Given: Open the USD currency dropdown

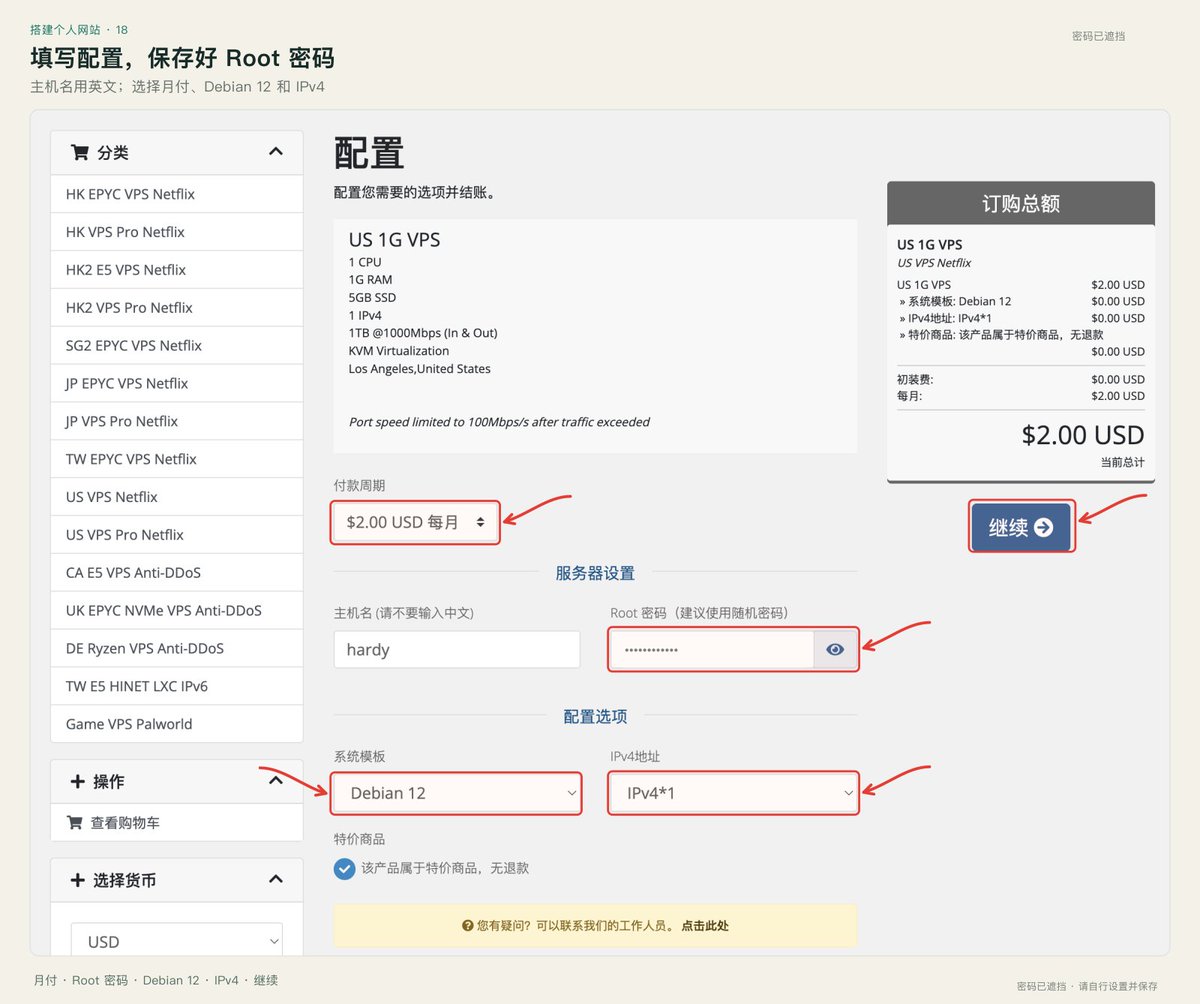Looking at the screenshot, I should [x=177, y=942].
